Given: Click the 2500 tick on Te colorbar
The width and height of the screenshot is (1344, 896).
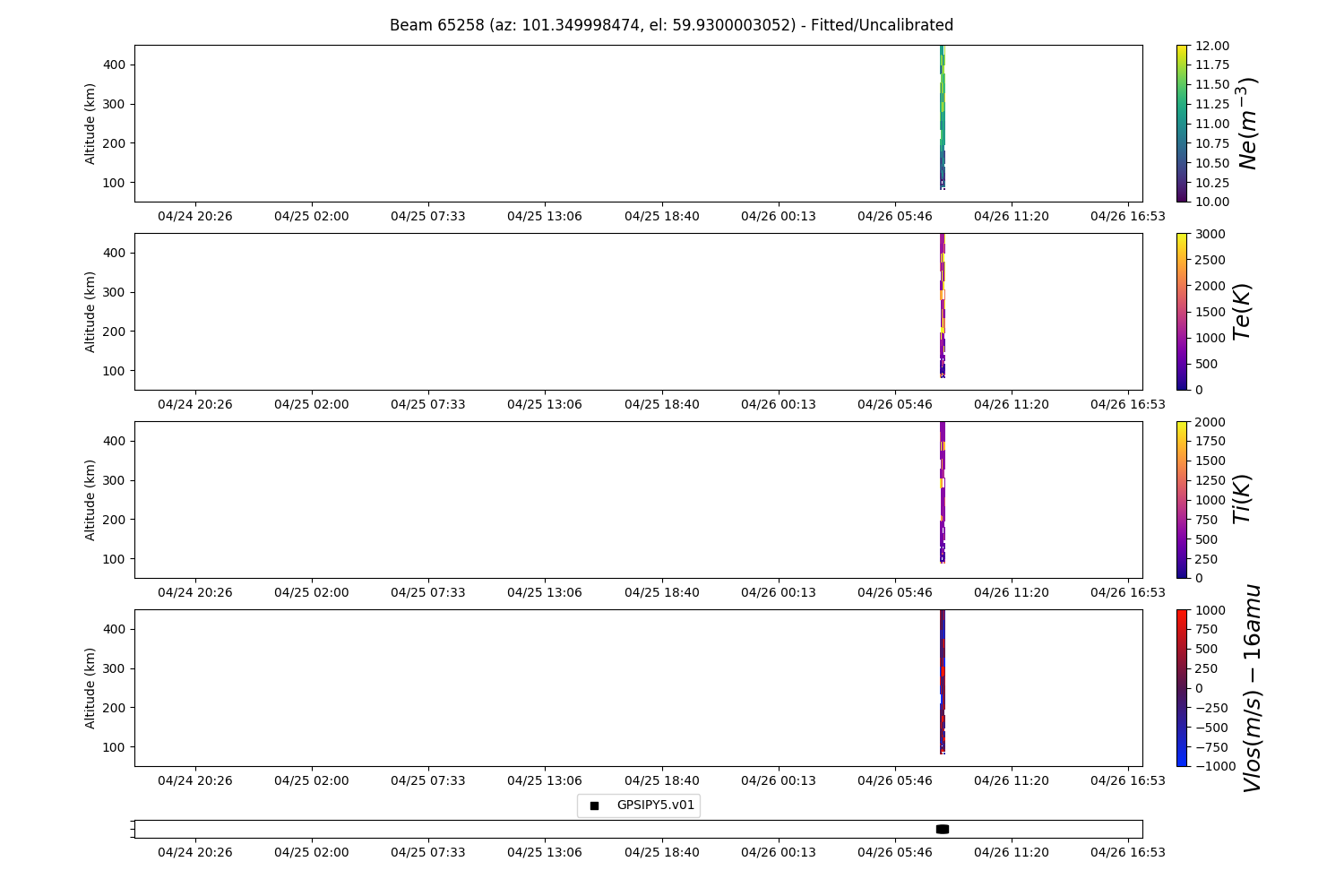Looking at the screenshot, I should pyautogui.click(x=1209, y=260).
